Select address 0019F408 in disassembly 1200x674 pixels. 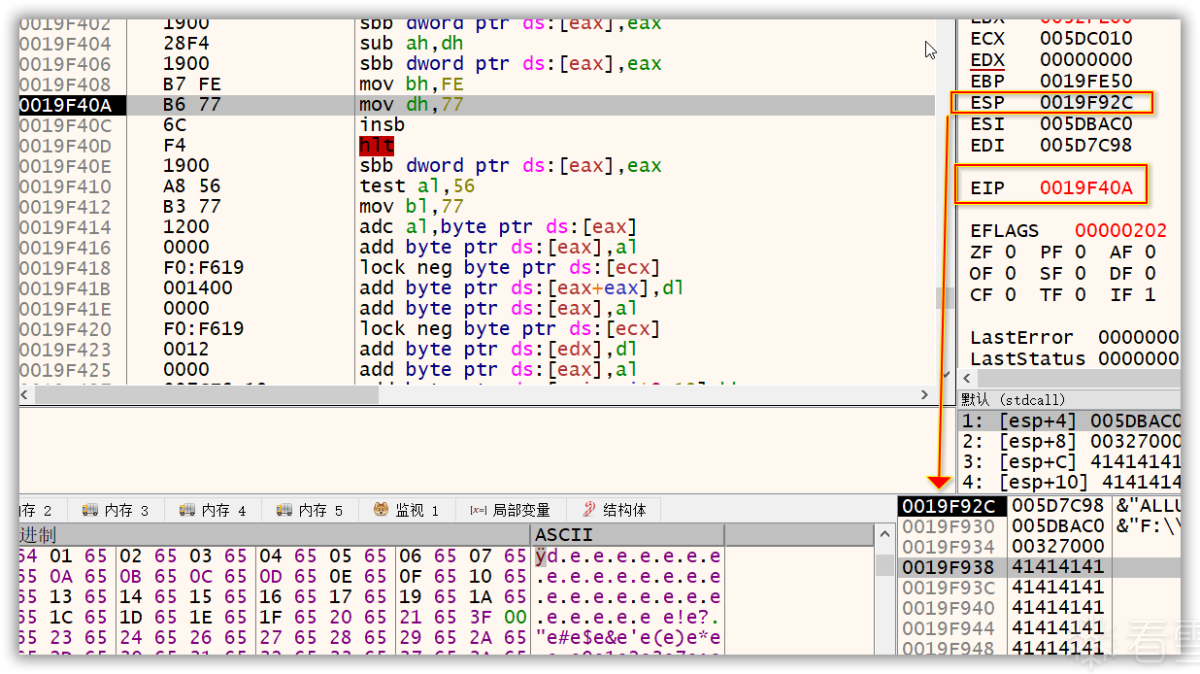[x=66, y=84]
